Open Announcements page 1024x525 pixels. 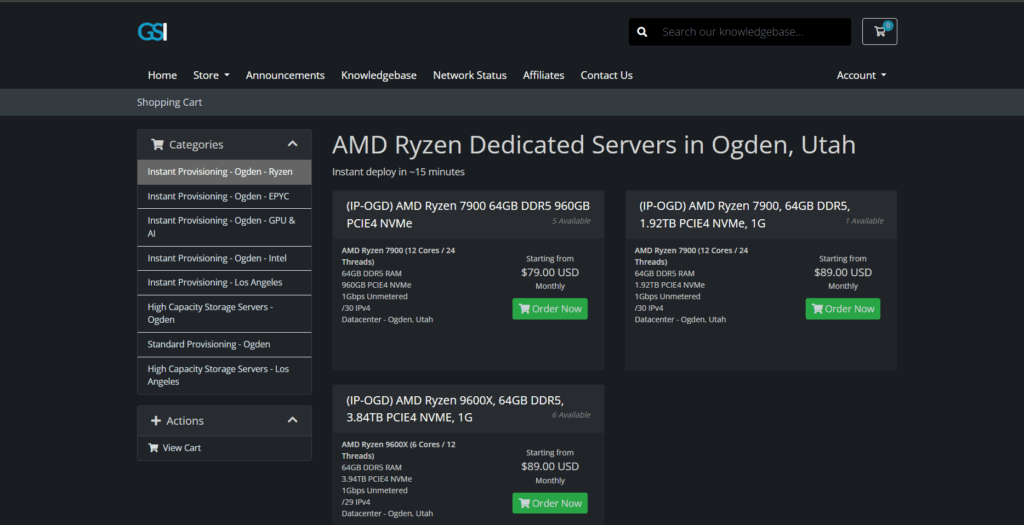285,75
